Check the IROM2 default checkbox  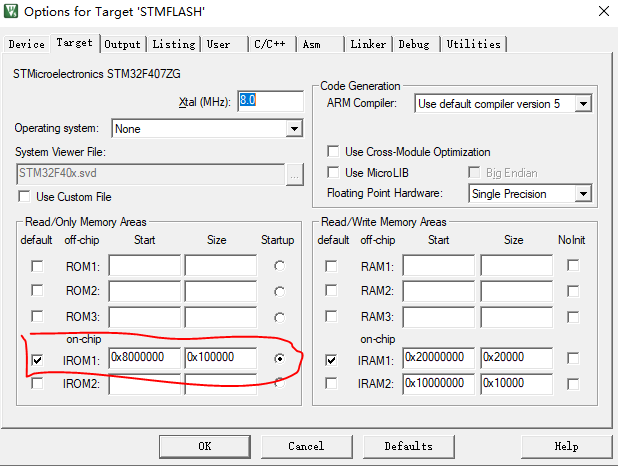[37, 383]
